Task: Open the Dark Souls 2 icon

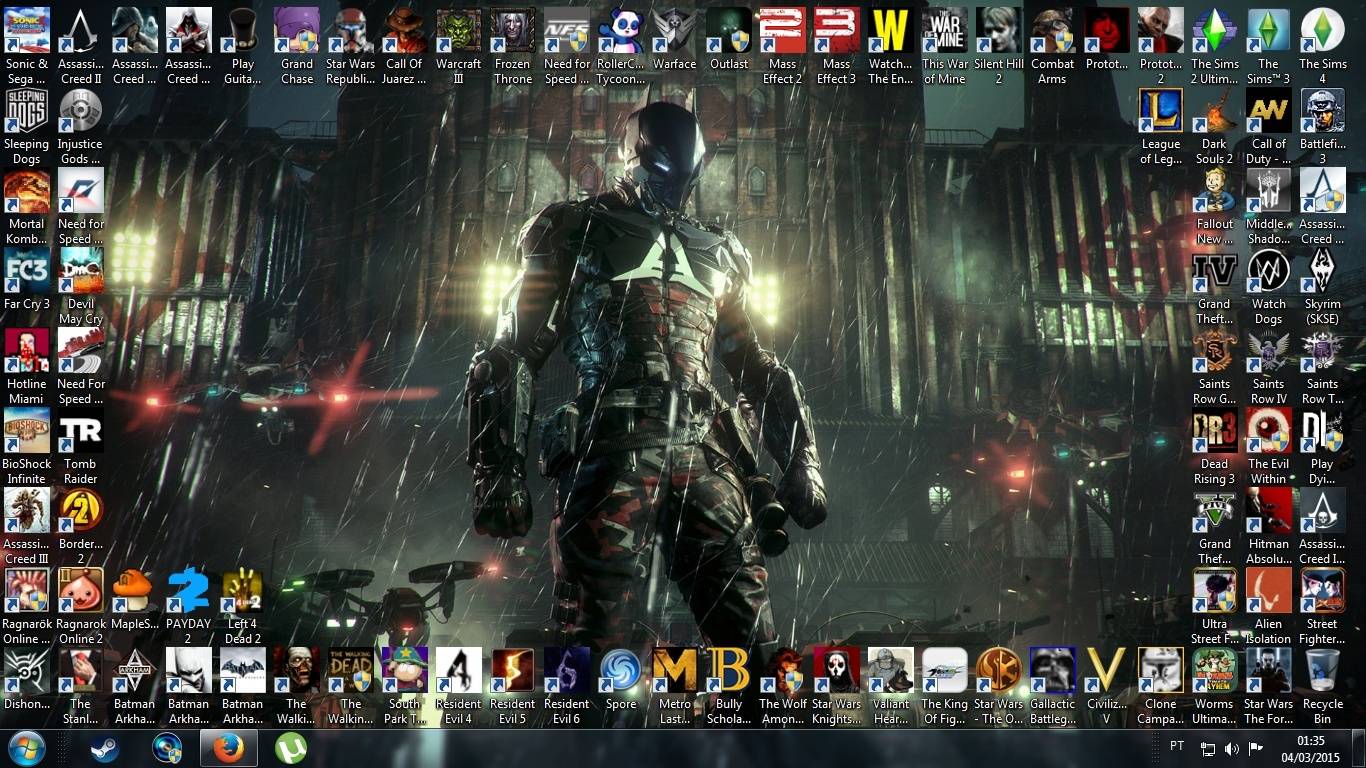Action: (x=1215, y=110)
